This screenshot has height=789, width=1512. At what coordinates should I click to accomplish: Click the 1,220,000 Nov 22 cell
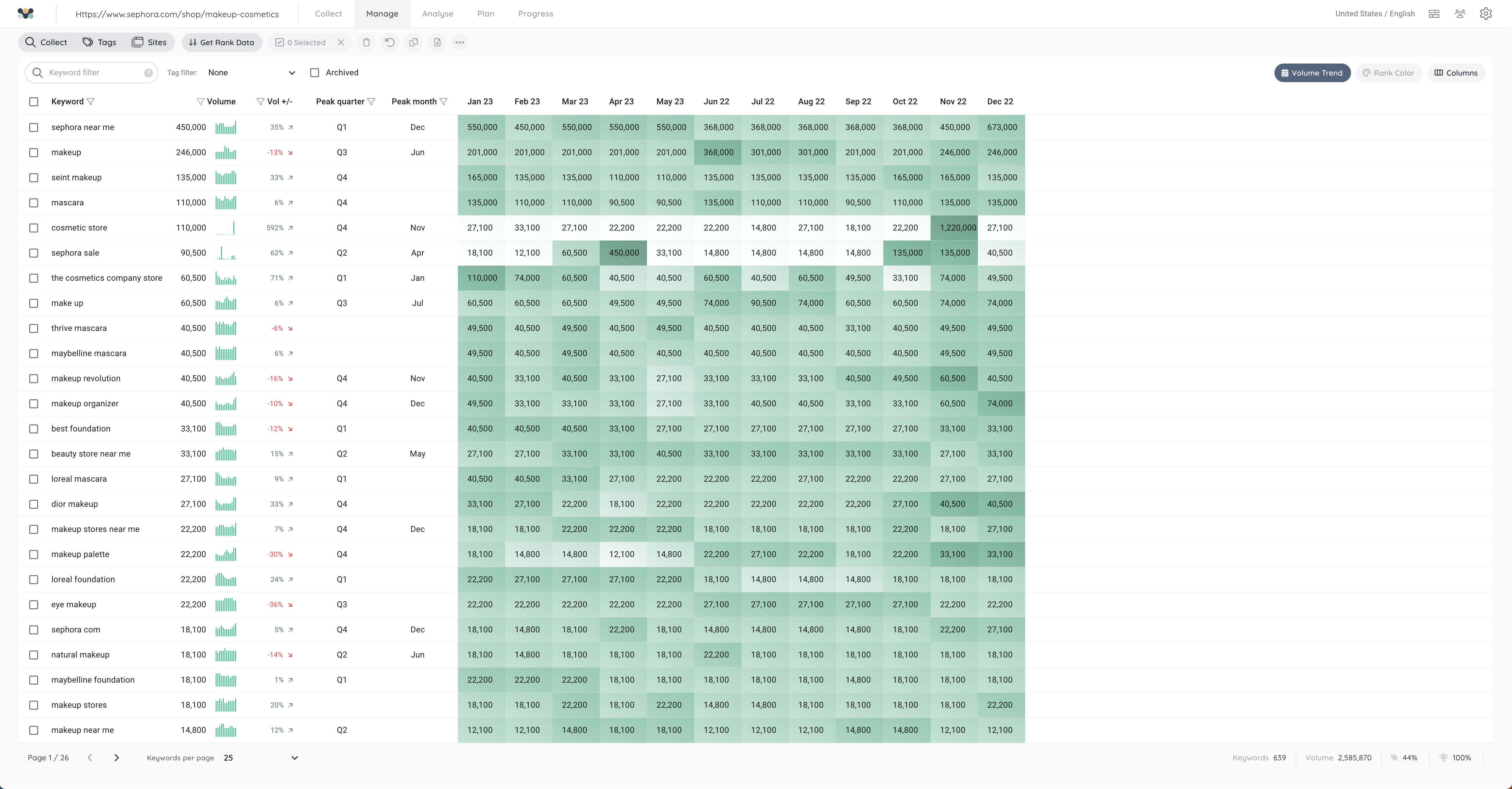click(954, 228)
